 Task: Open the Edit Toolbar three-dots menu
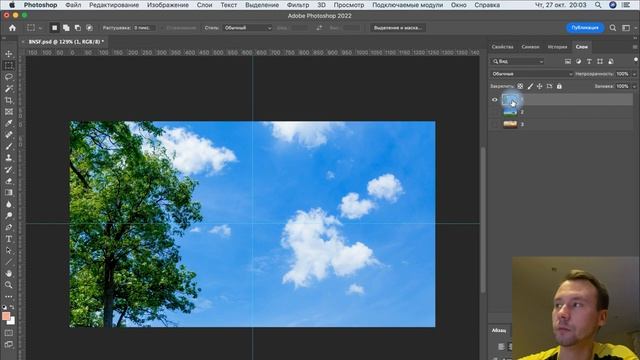click(9, 296)
